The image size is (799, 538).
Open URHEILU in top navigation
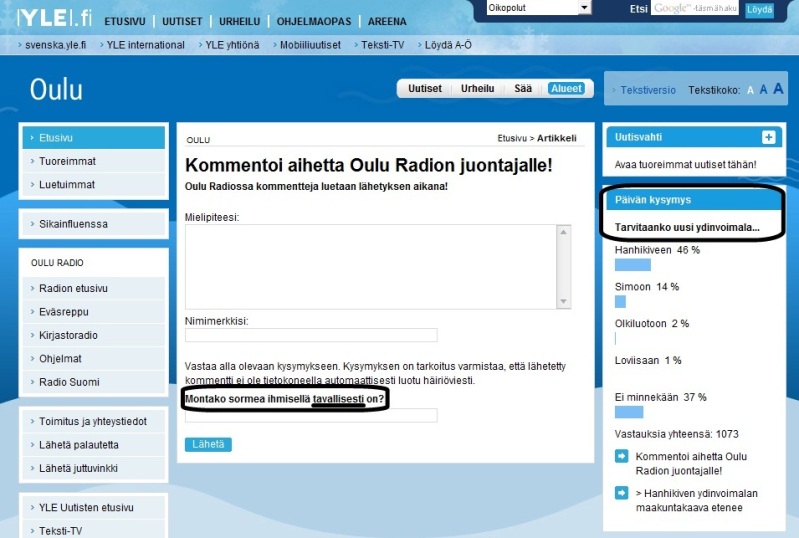239,21
